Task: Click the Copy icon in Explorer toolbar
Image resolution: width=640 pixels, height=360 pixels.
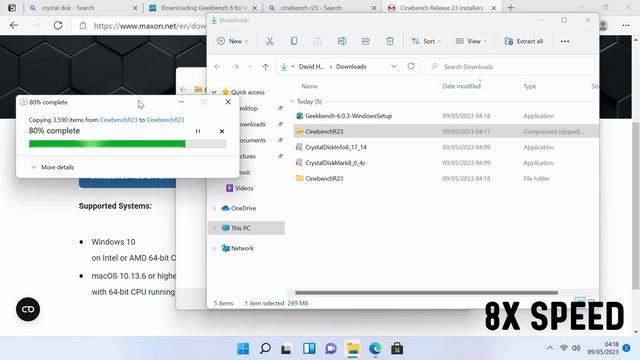Action: click(293, 41)
